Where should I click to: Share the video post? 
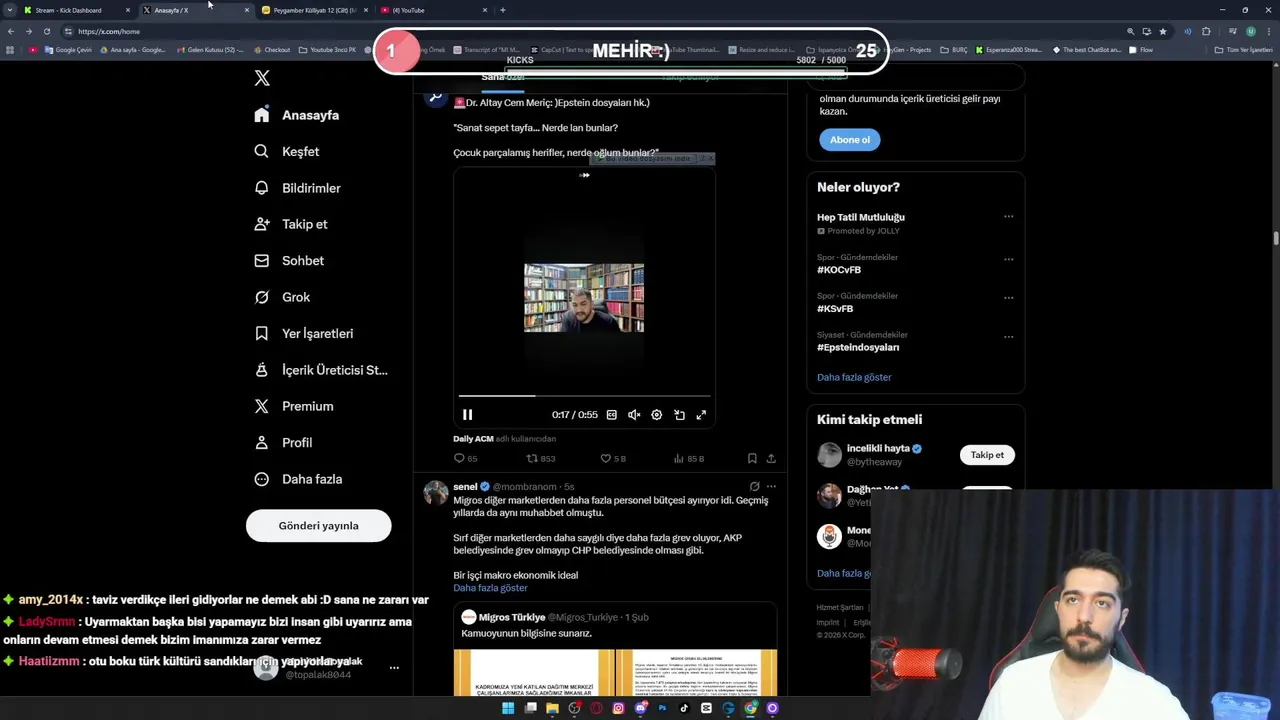[x=771, y=458]
